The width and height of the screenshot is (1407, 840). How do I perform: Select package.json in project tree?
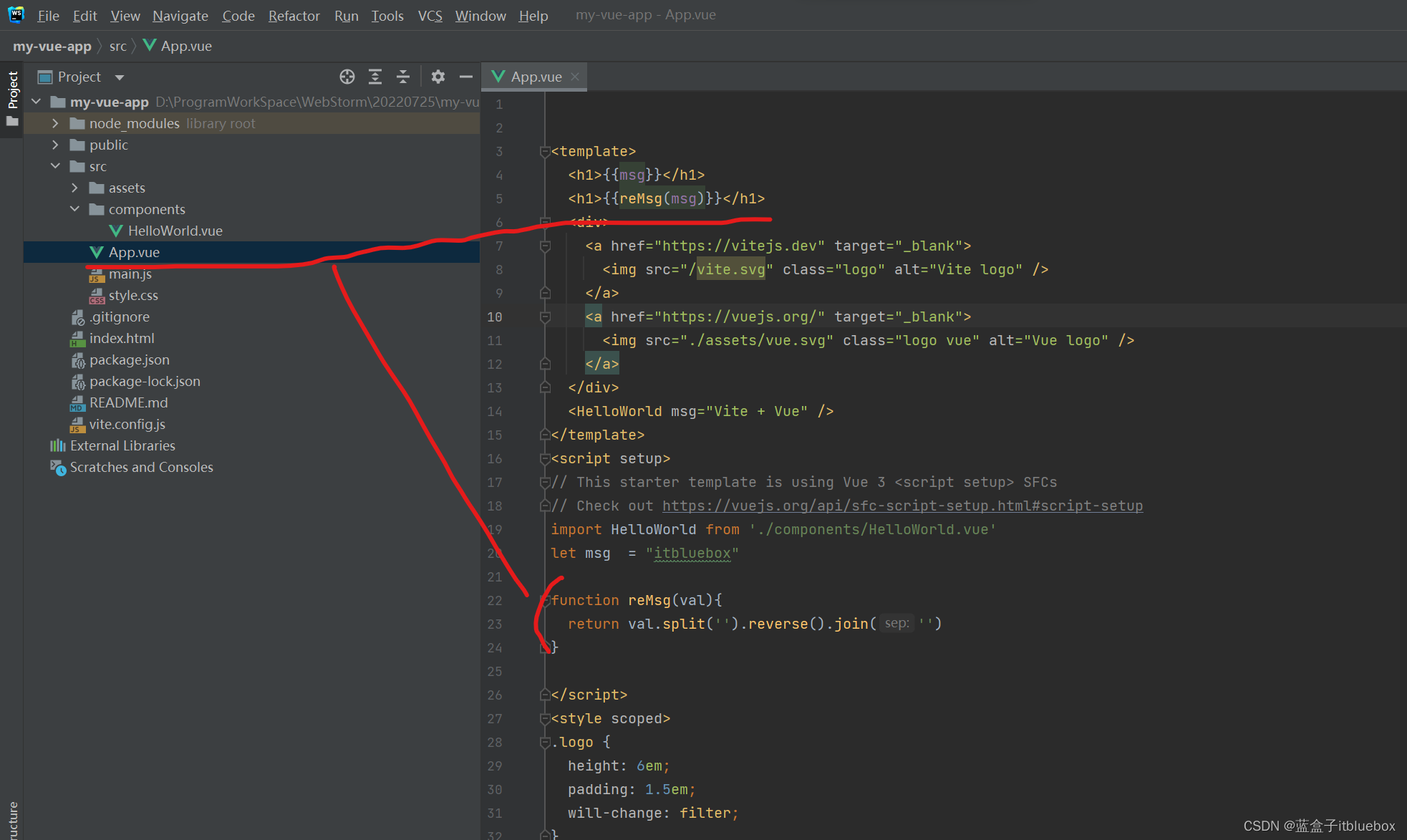(x=129, y=359)
